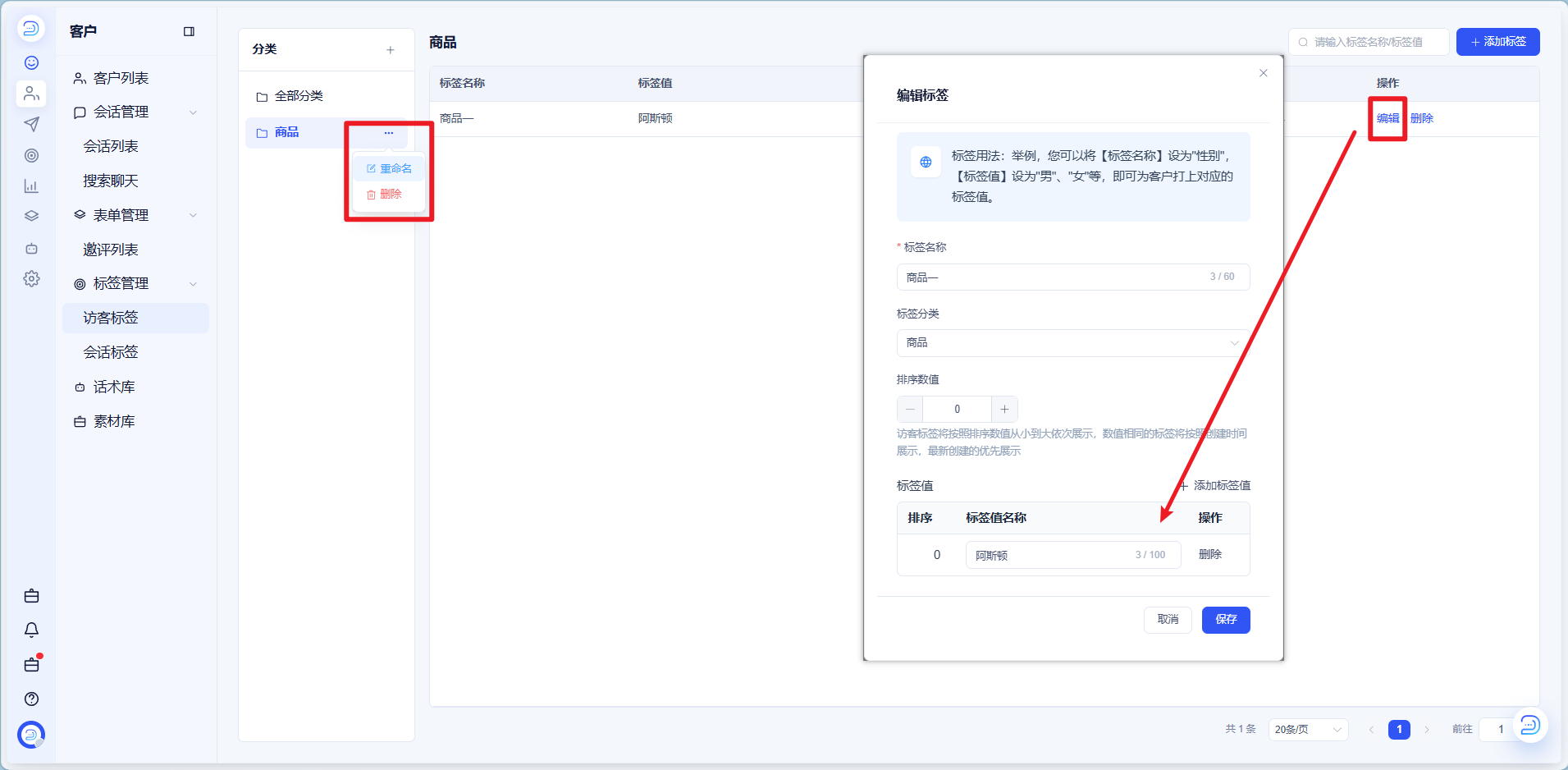Screen dimensions: 1568x770
Task: Open 访客标签 in the sidebar
Action: click(x=135, y=319)
